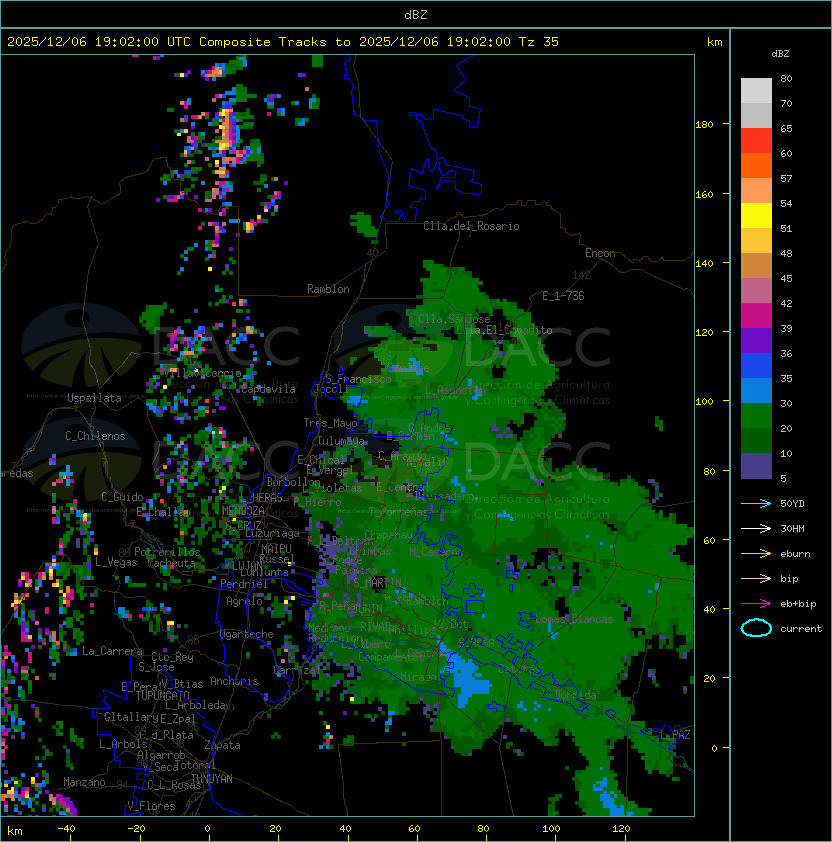Pick the bright yellow swatch in the dBZ scale
This screenshot has height=842, width=832.
[756, 216]
